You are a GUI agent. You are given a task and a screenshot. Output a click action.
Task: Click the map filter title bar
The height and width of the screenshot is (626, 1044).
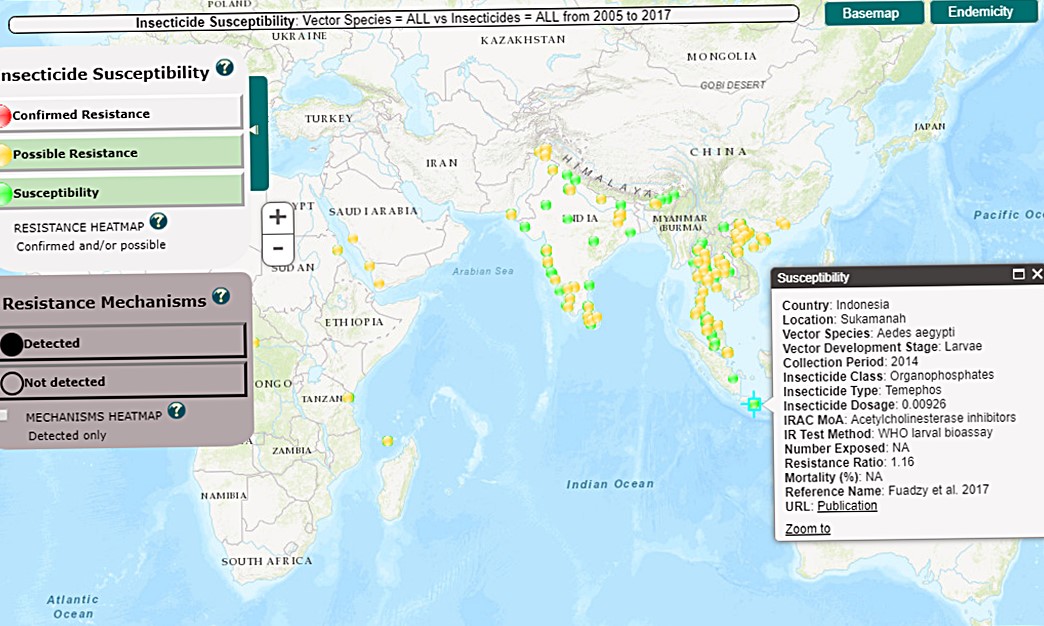click(x=403, y=19)
